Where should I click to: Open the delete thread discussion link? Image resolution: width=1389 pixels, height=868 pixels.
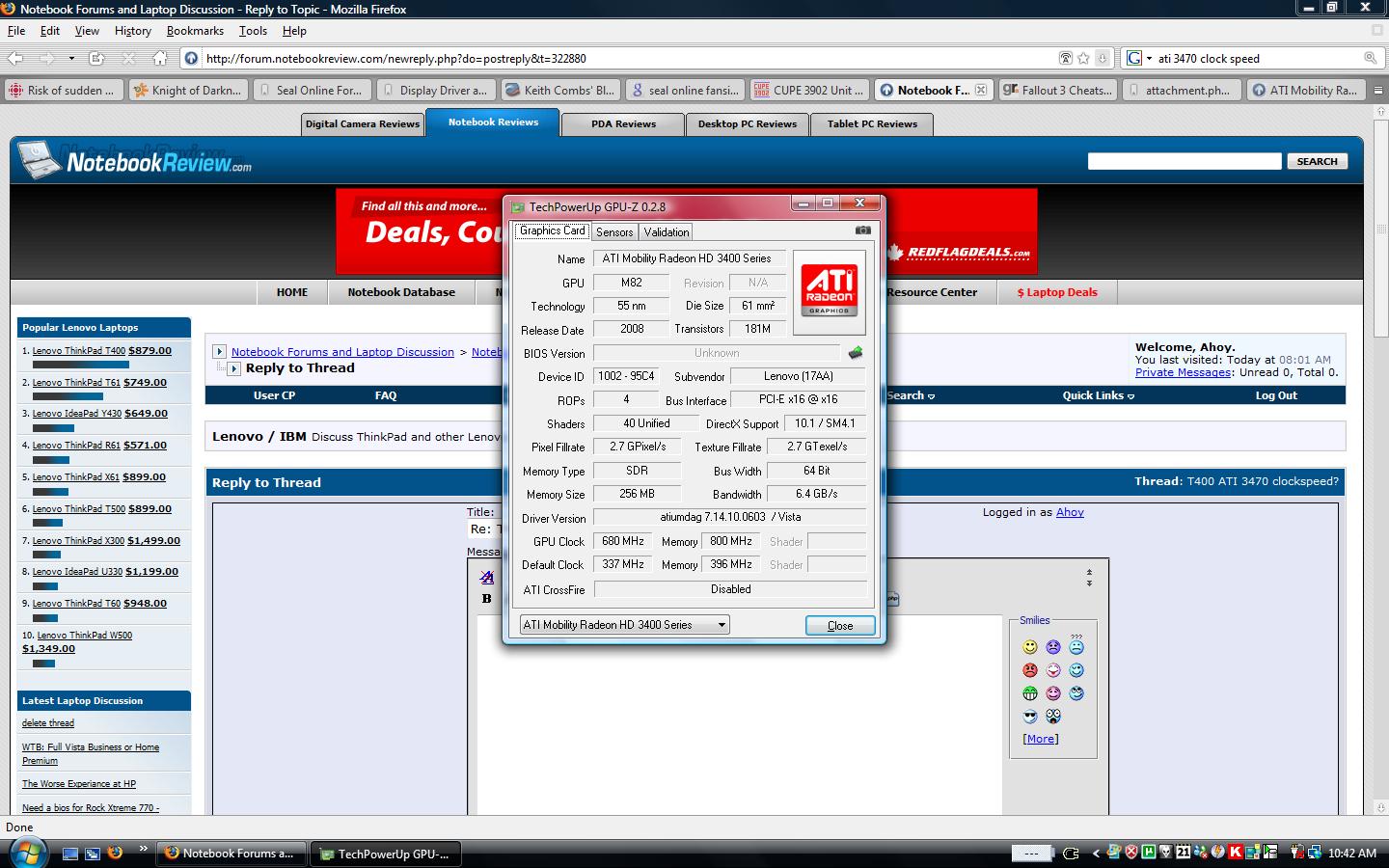coord(48,723)
